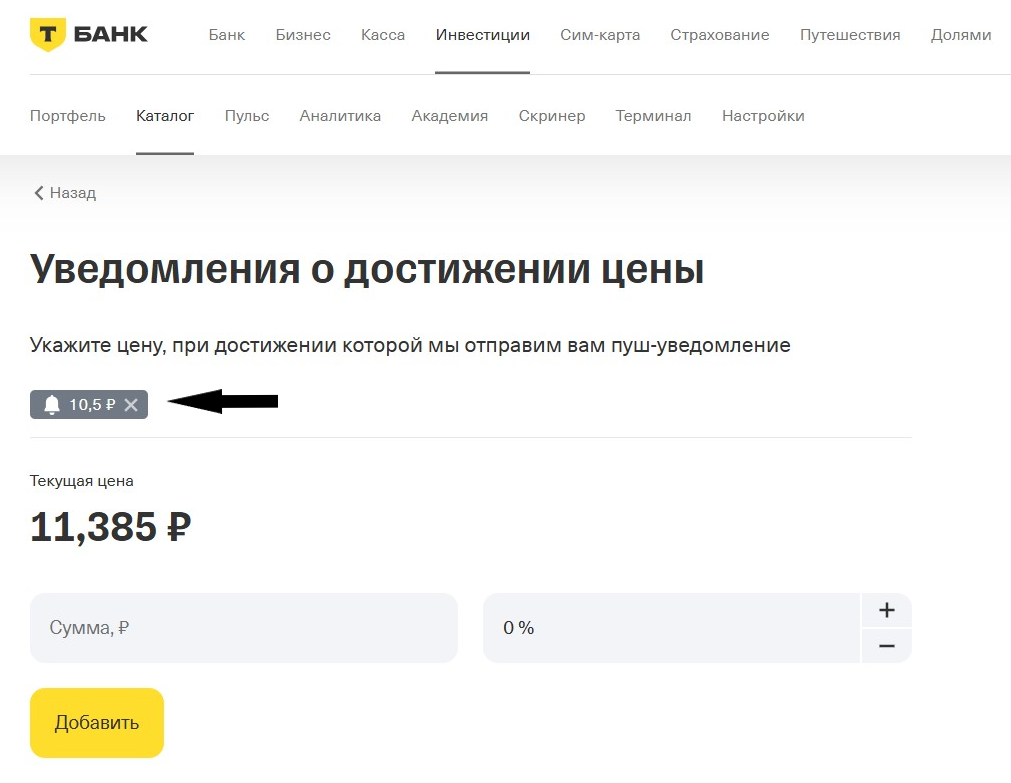Navigate to the Скринер tool
This screenshot has width=1011, height=783.
(x=551, y=115)
